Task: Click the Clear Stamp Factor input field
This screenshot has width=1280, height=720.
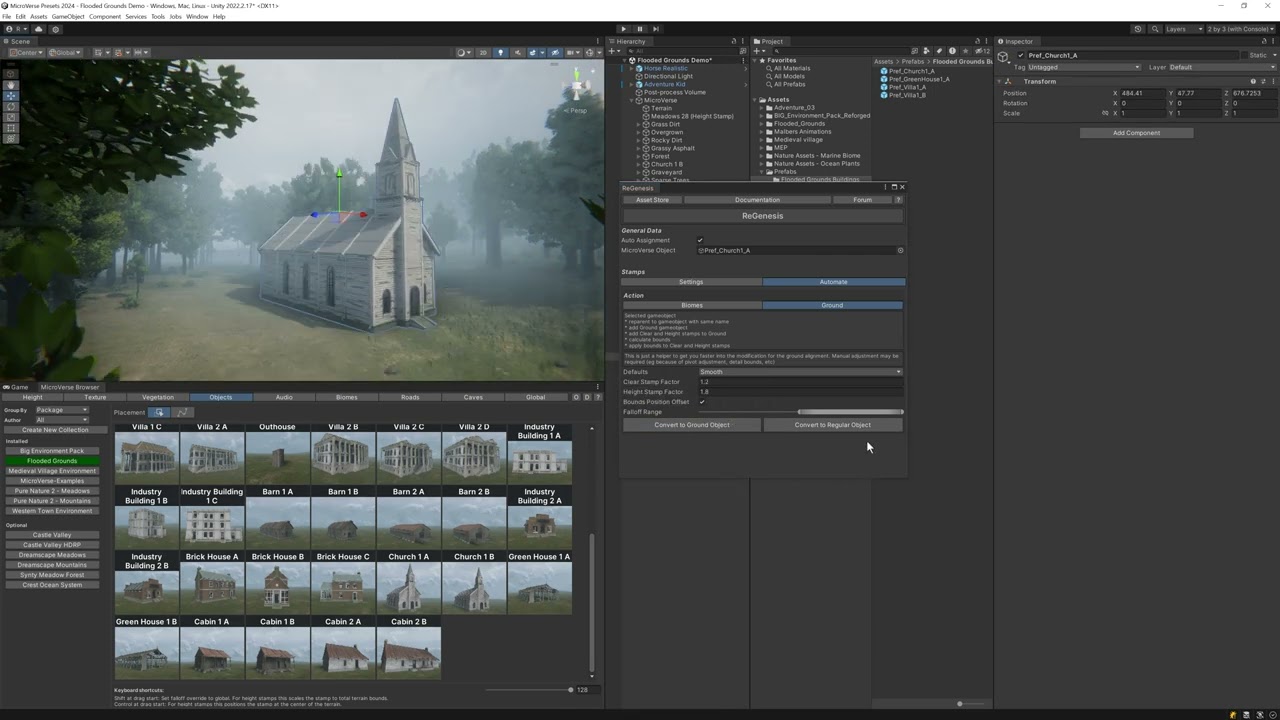Action: 800,382
